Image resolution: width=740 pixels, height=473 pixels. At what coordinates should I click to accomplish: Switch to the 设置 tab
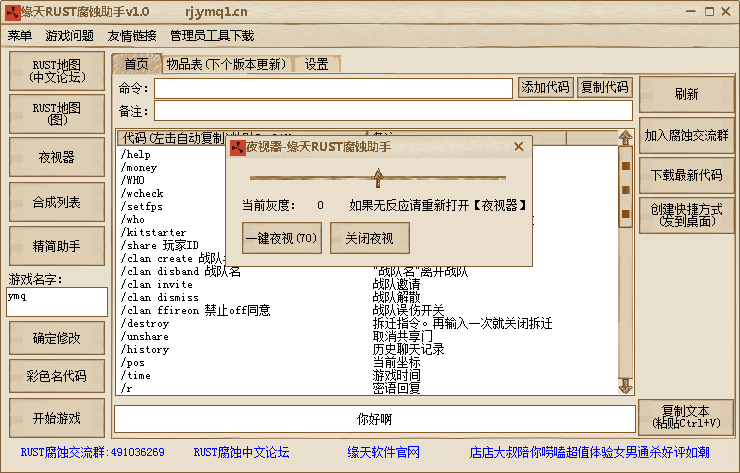click(x=316, y=64)
